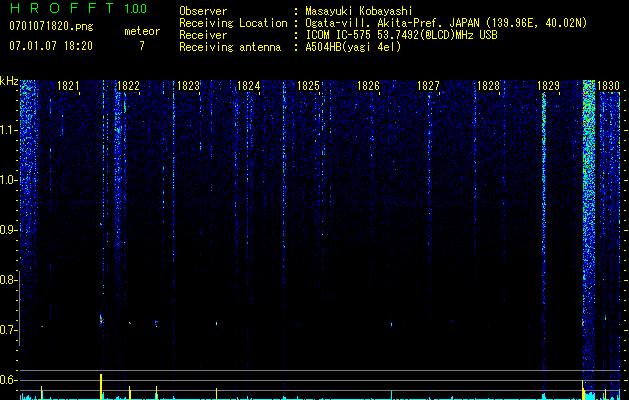Screen dimensions: 629x400
Task: Click the 1.0 kHz axis label
Action: click(x=8, y=180)
